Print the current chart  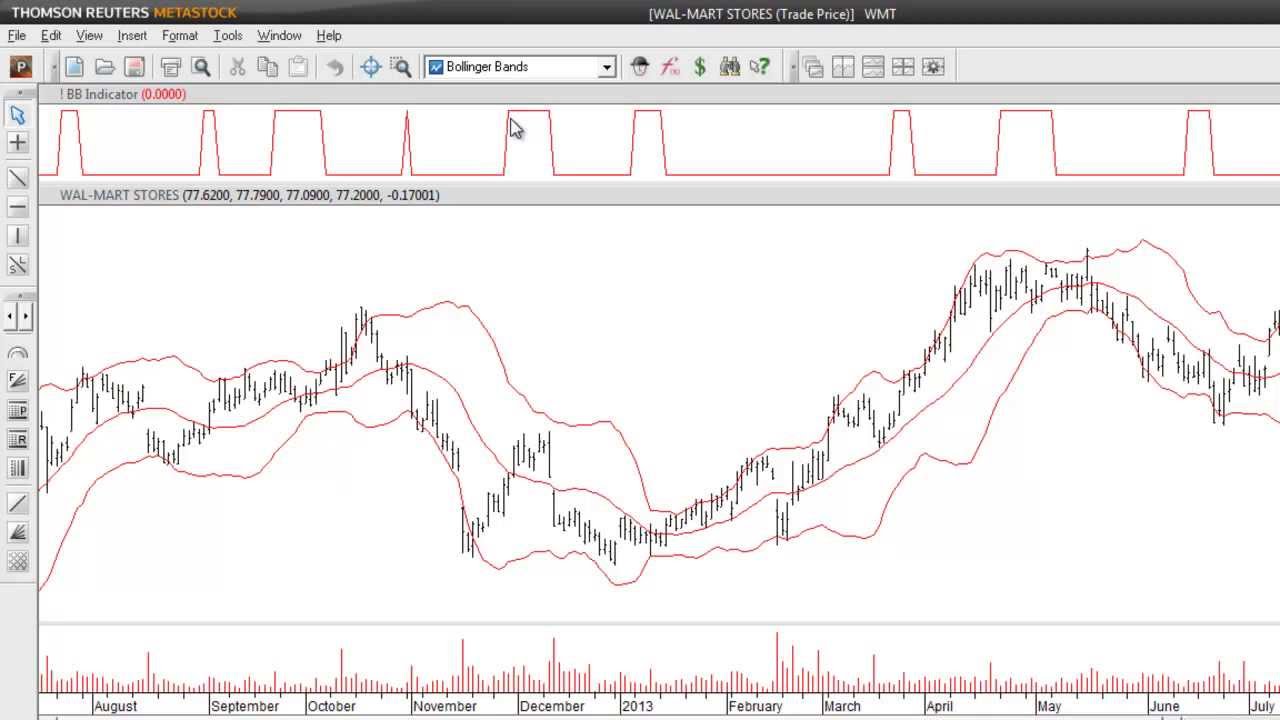point(171,67)
